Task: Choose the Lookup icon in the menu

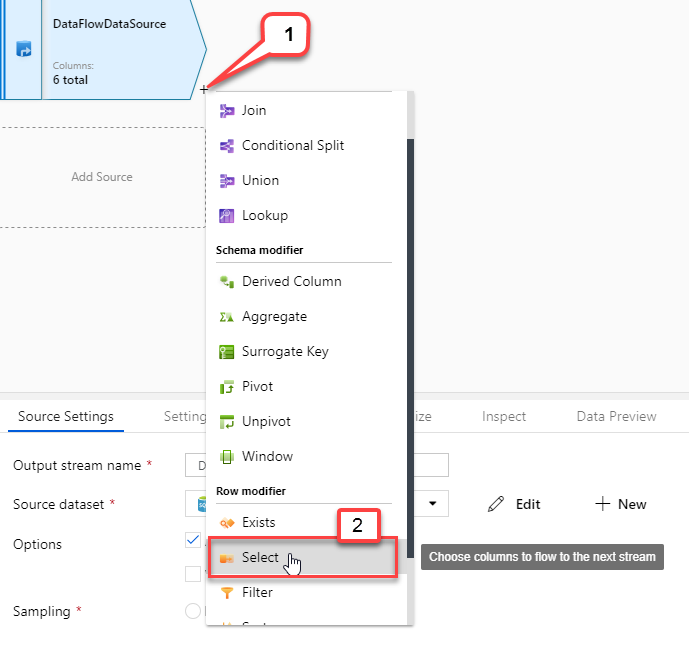Action: click(x=226, y=216)
